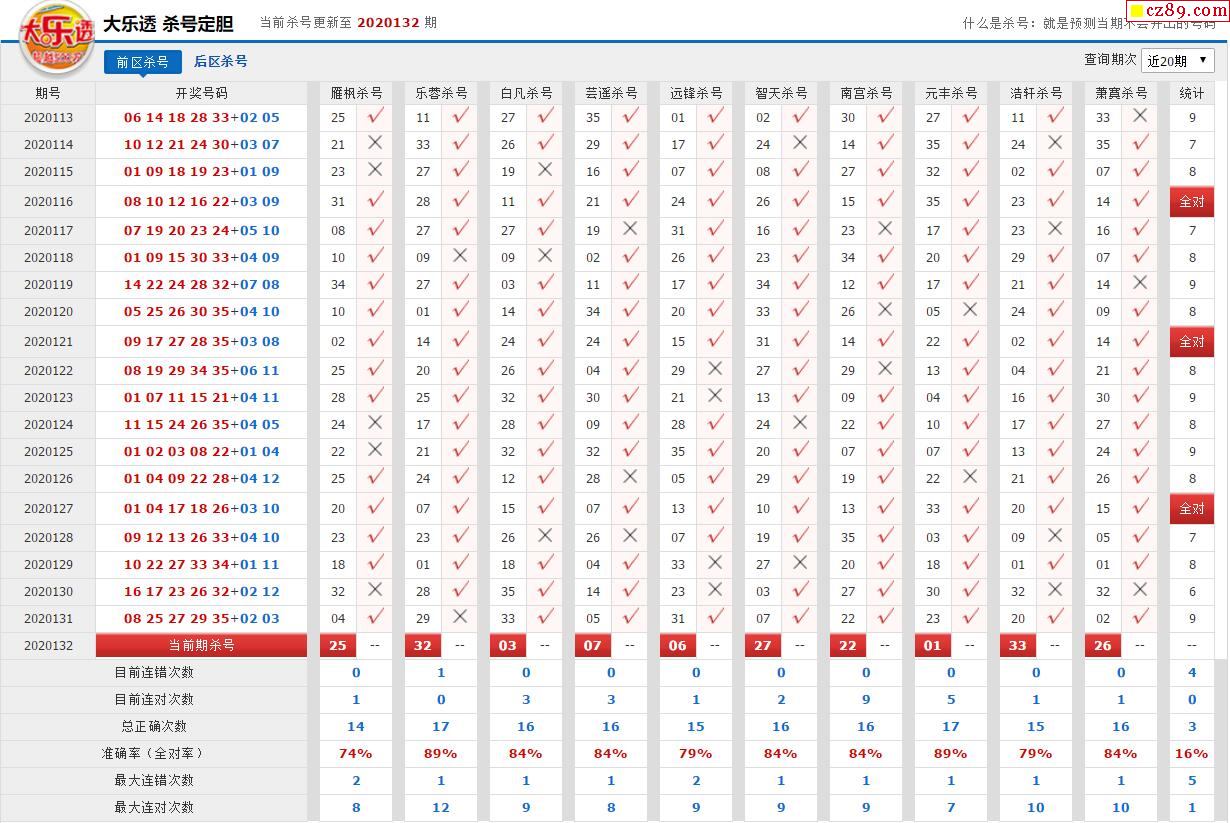Open the 近20期 period dropdown
Viewport: 1230px width, 823px height.
pos(1178,61)
